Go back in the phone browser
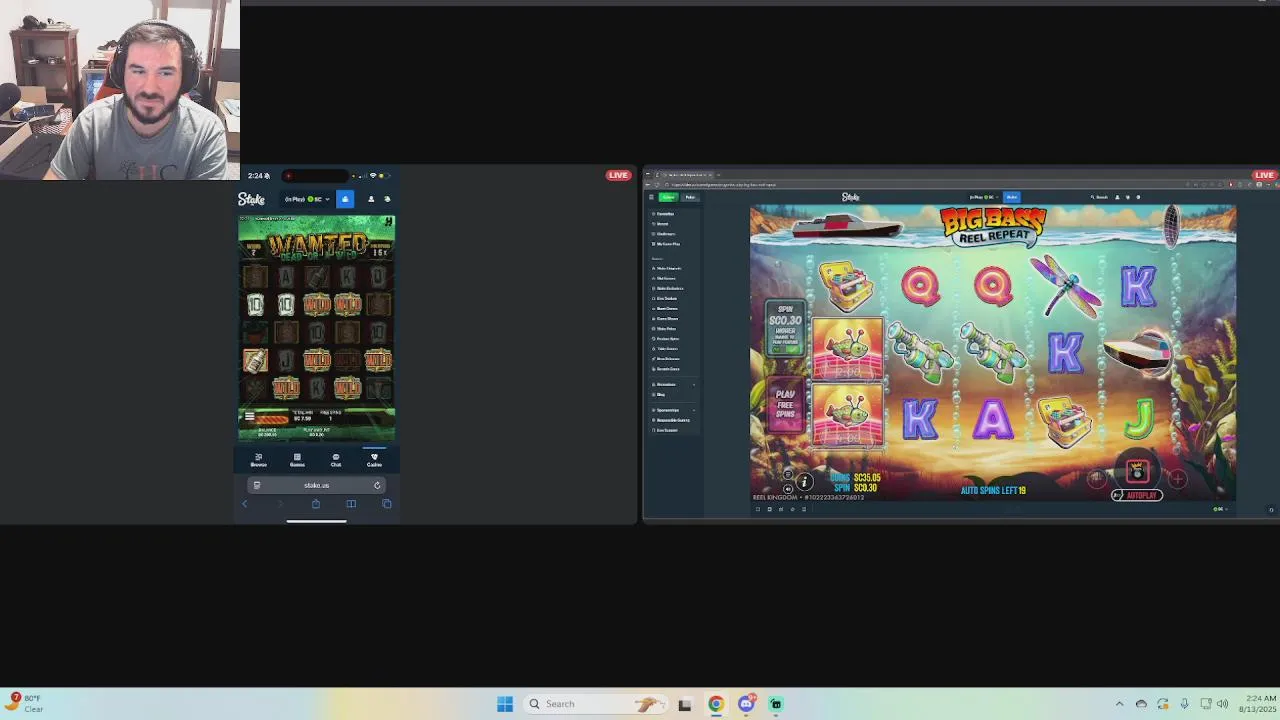Screen dimensions: 1280x720 click(244, 503)
